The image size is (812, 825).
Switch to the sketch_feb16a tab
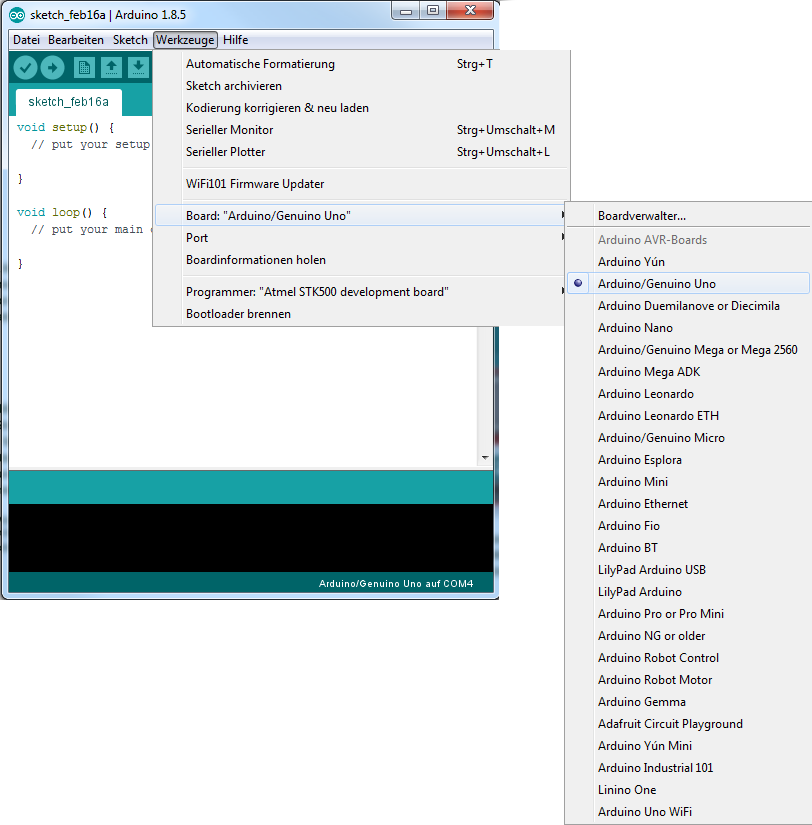68,102
